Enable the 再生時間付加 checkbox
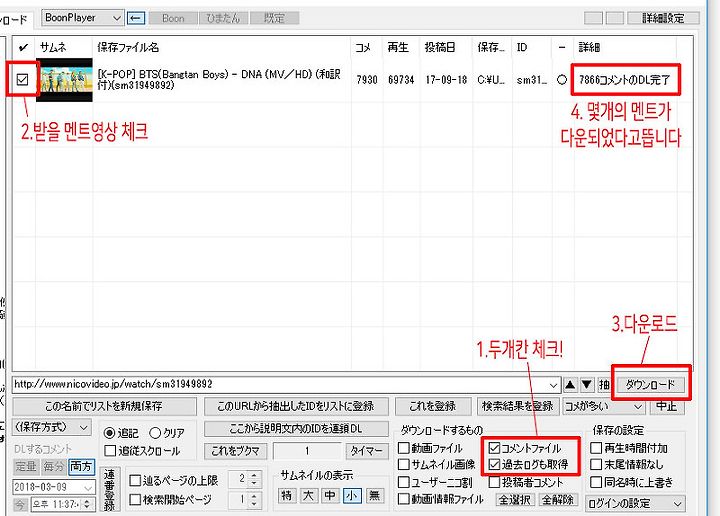 pyautogui.click(x=596, y=448)
